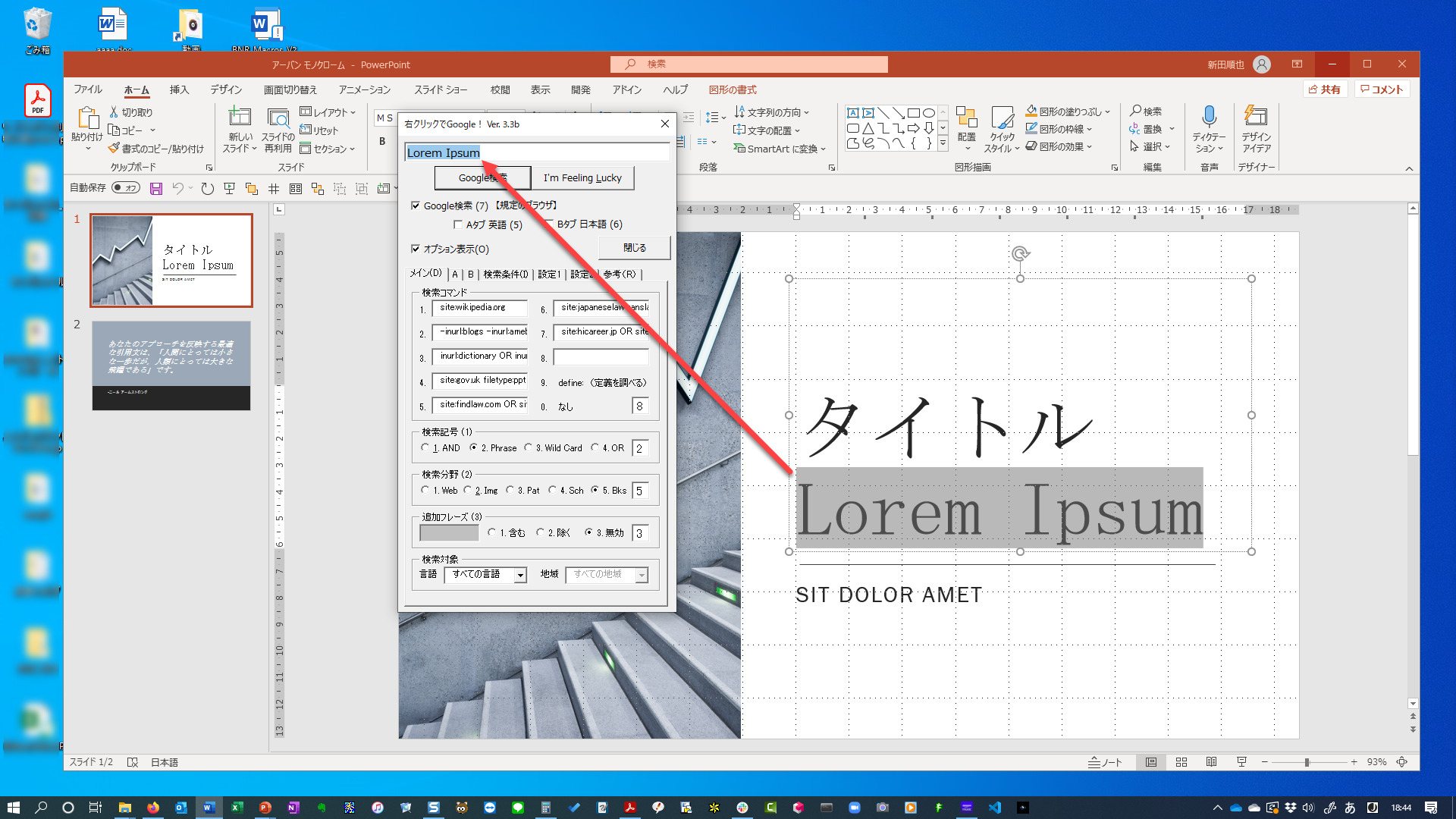
Task: Select slide 2 thumbnail in the panel
Action: tap(171, 366)
